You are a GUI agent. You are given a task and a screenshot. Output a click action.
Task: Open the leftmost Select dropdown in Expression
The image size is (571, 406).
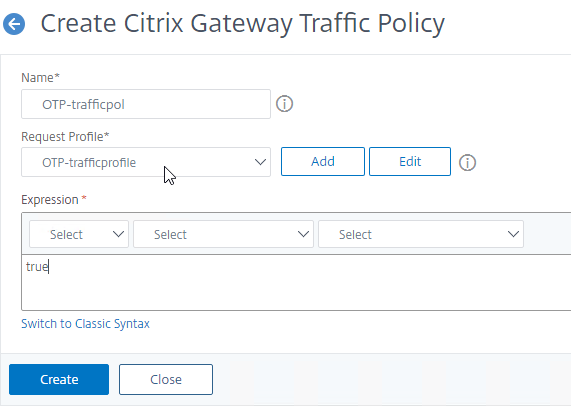pyautogui.click(x=79, y=234)
